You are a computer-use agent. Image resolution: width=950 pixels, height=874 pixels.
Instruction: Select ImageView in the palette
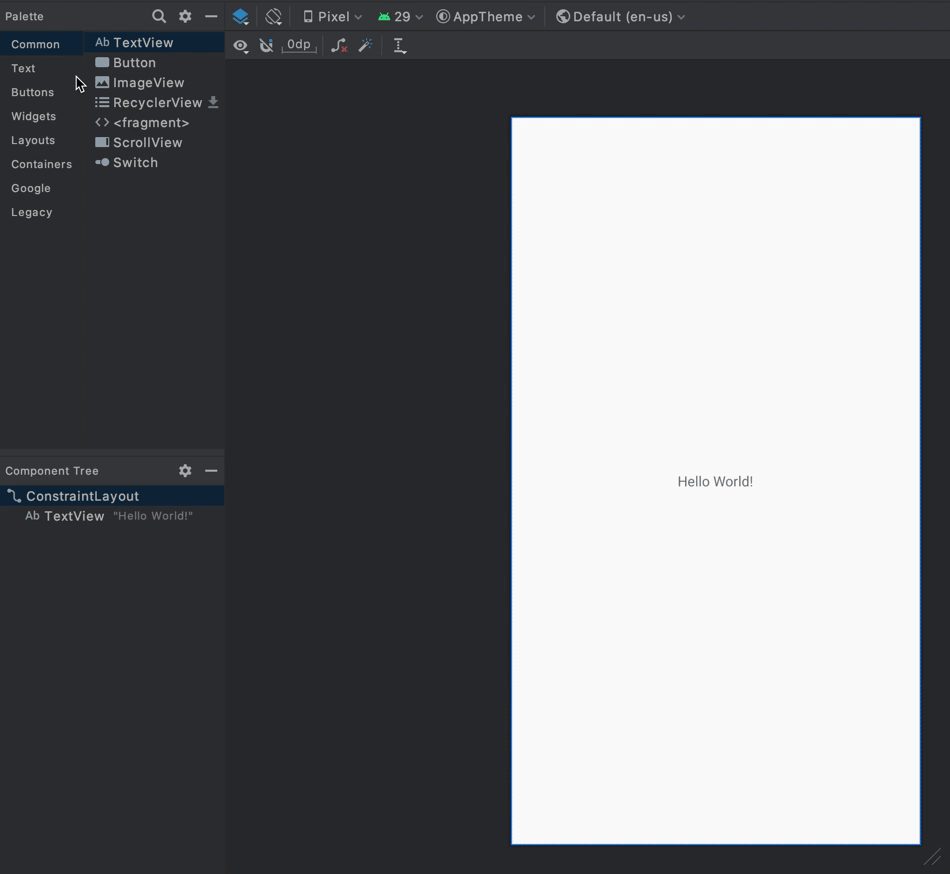tap(154, 82)
